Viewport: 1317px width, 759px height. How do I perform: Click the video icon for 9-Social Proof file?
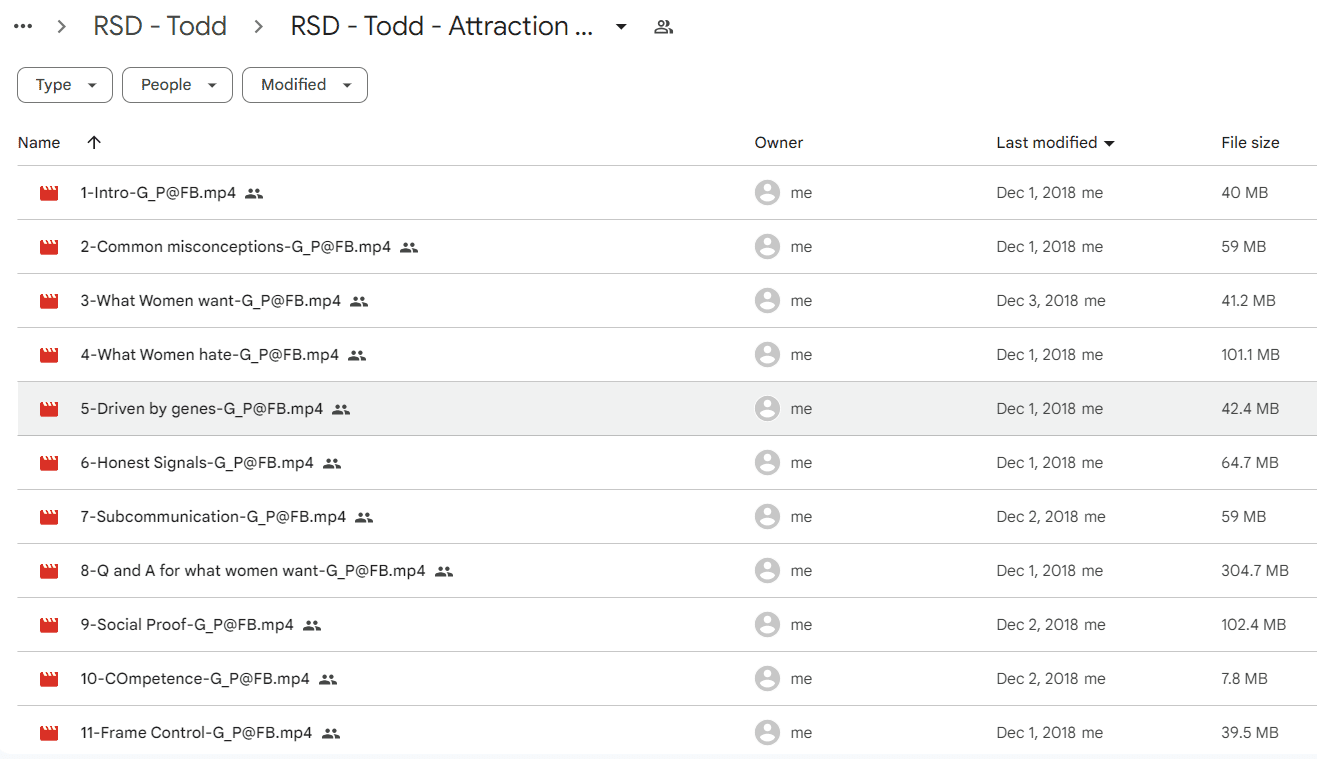49,625
